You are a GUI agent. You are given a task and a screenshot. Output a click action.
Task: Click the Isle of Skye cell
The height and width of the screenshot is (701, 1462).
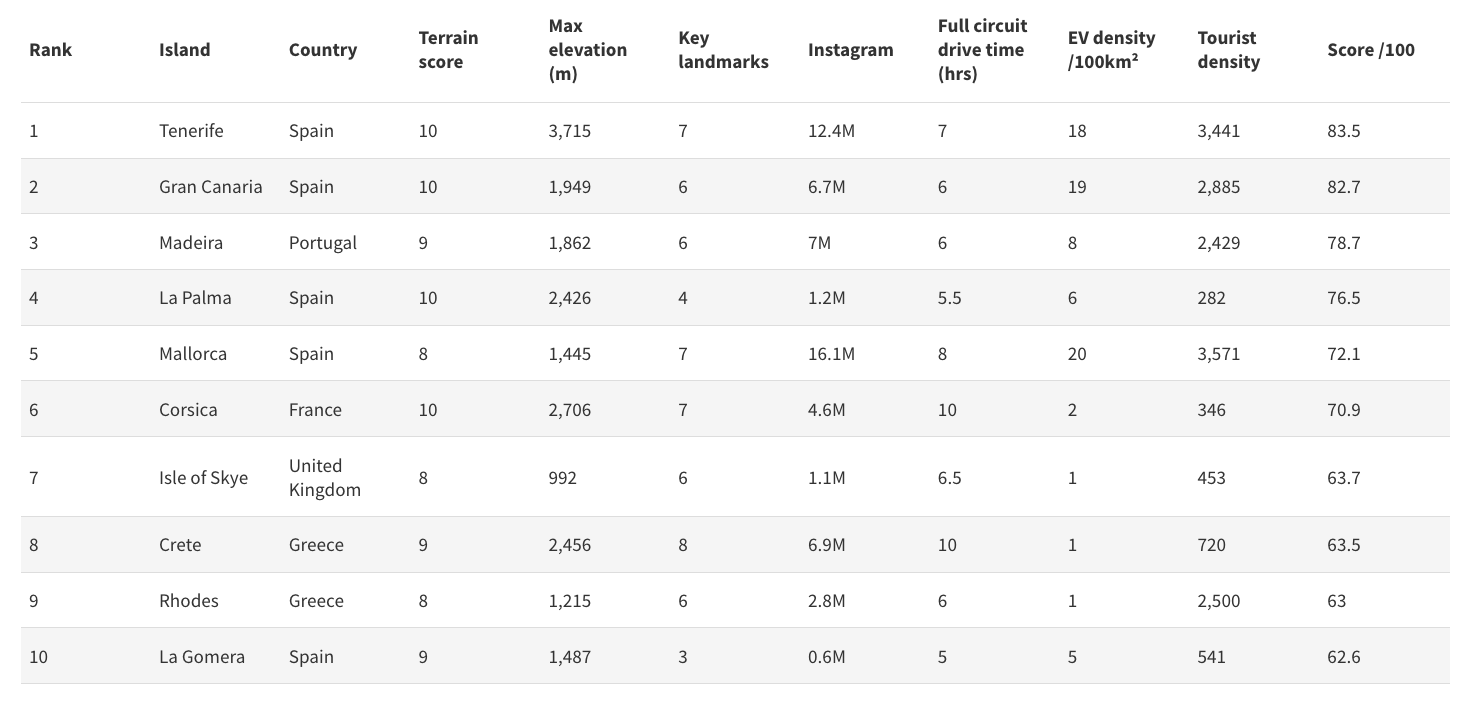203,478
